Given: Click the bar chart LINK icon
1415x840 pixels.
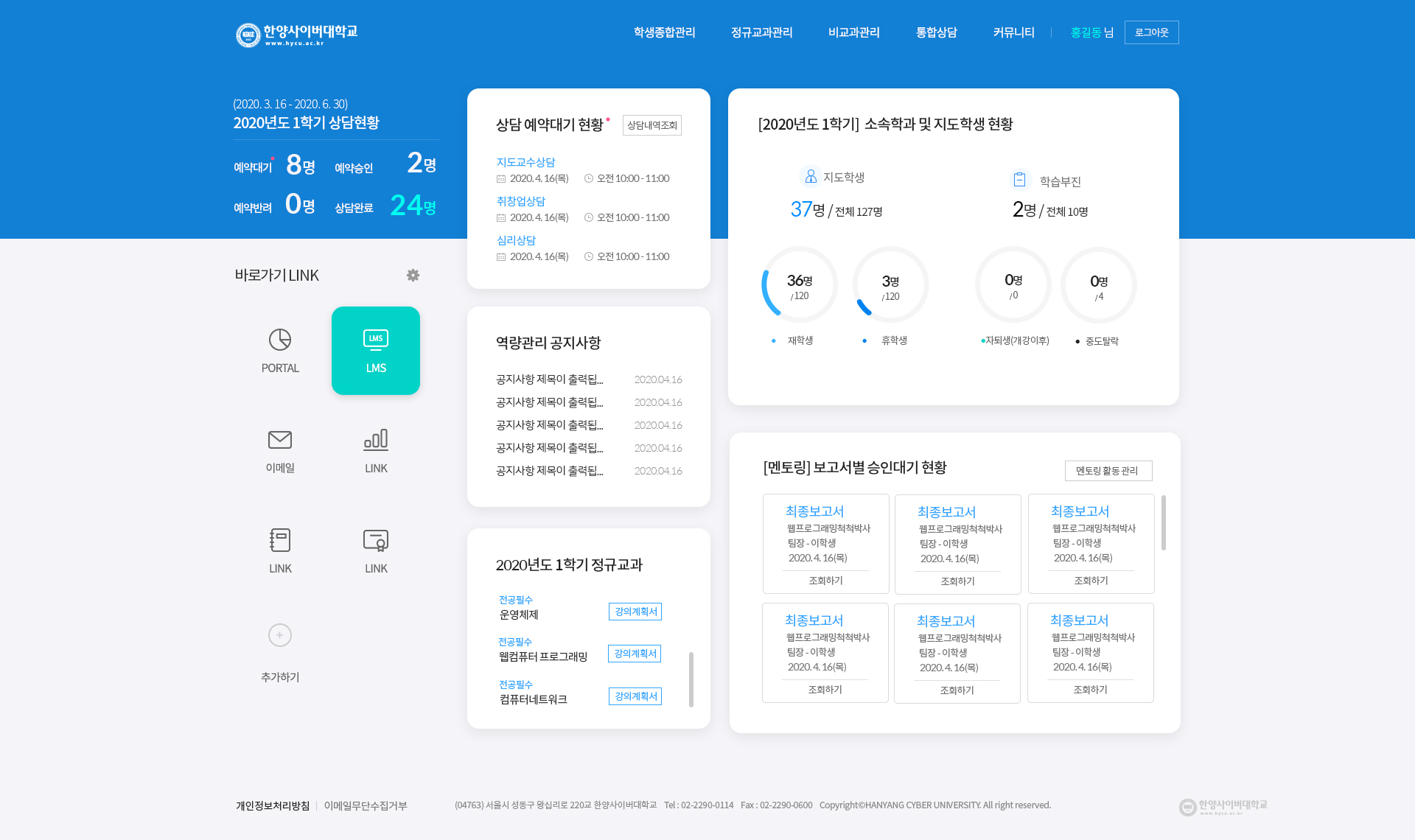Looking at the screenshot, I should click(376, 440).
